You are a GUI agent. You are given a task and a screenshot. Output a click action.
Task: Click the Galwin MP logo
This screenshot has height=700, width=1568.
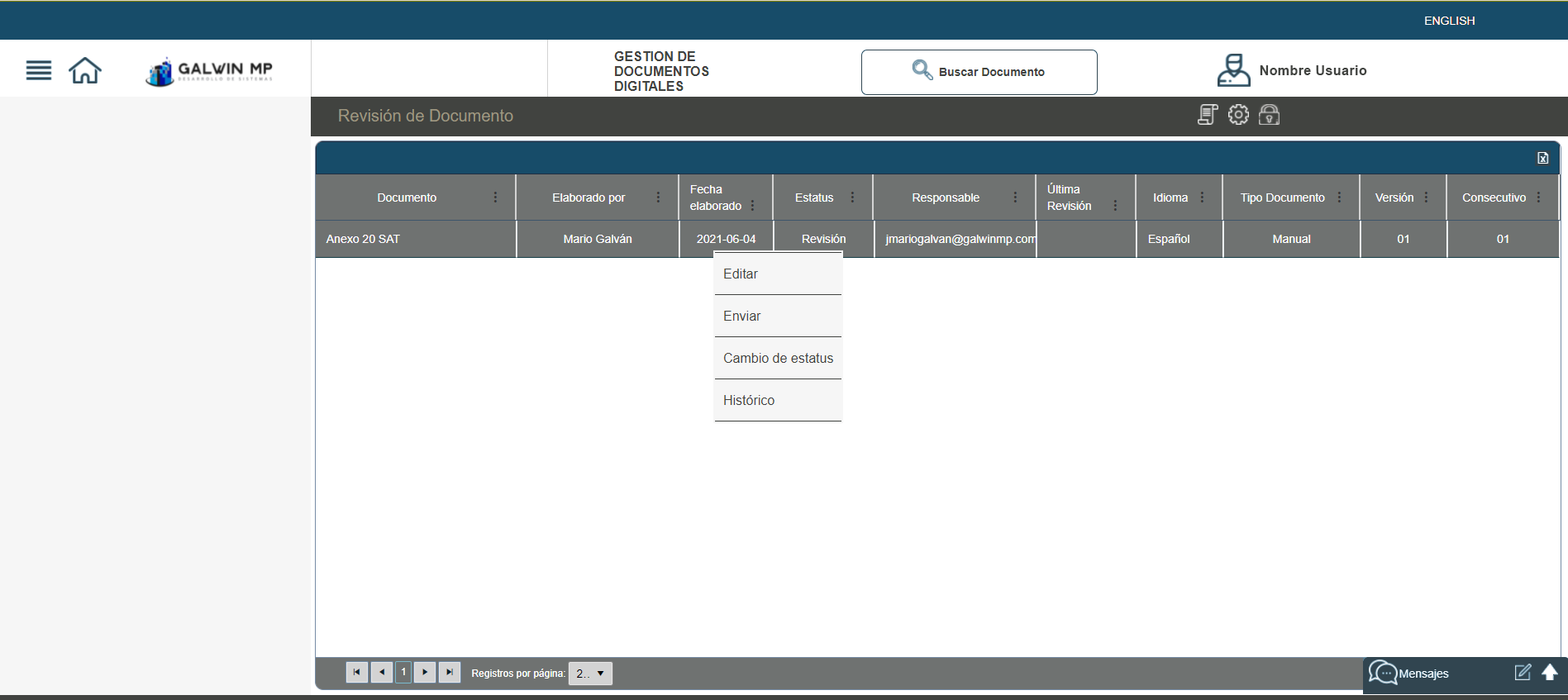(209, 71)
